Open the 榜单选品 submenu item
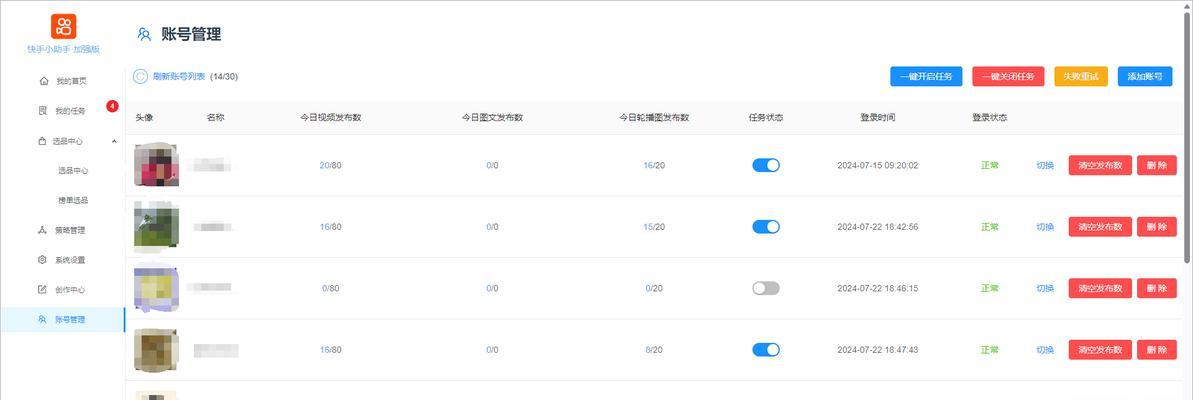The image size is (1193, 400). click(x=73, y=200)
